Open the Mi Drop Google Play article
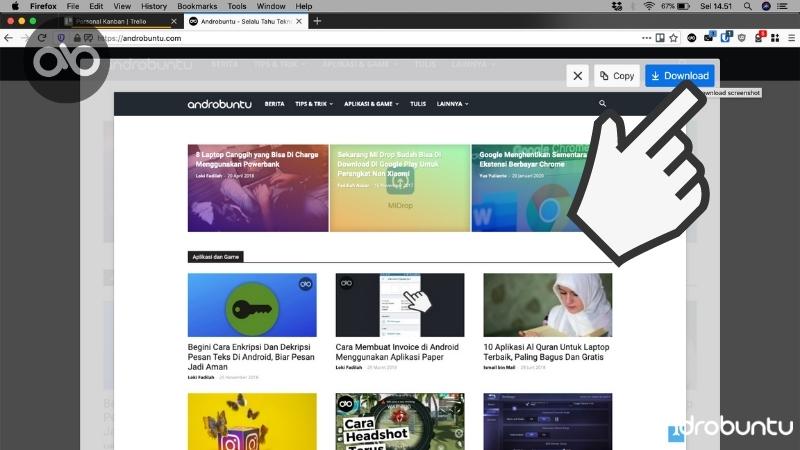Screen dimensions: 800x450 tap(400, 188)
